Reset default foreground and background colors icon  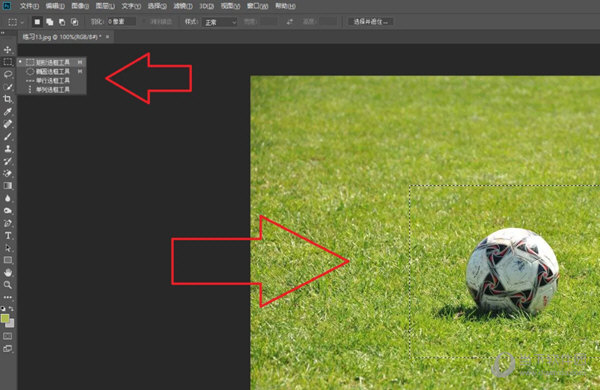3,308
